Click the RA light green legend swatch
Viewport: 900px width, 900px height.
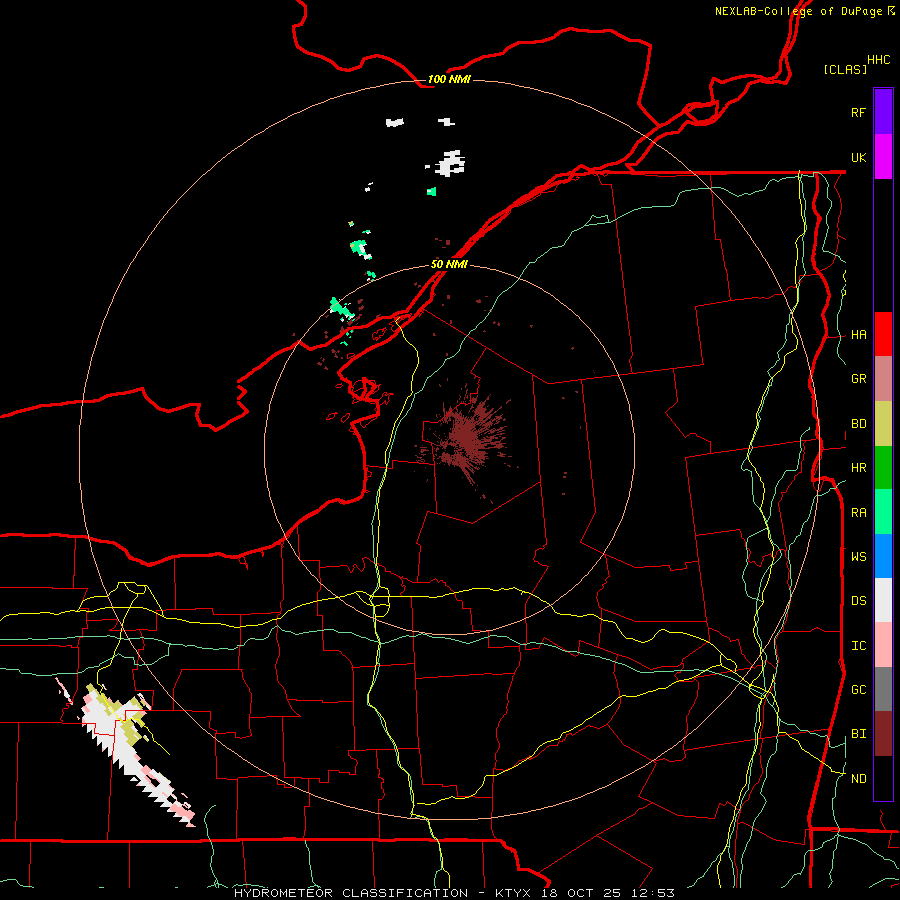point(883,512)
